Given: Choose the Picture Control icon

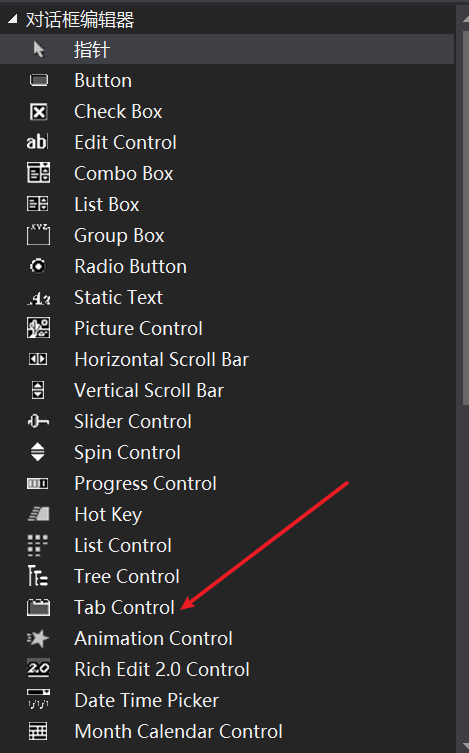Looking at the screenshot, I should click(x=38, y=328).
